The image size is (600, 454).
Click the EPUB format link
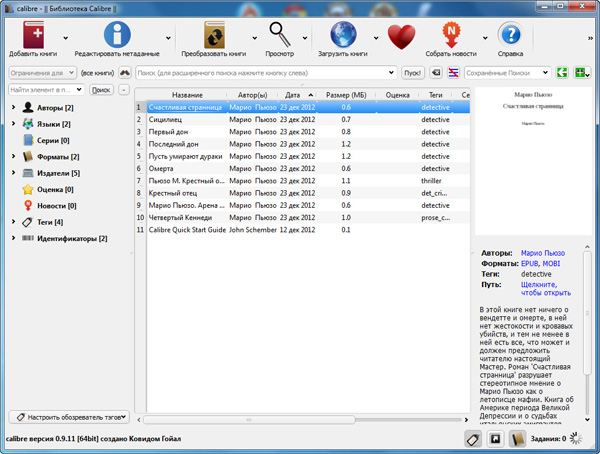pos(531,262)
